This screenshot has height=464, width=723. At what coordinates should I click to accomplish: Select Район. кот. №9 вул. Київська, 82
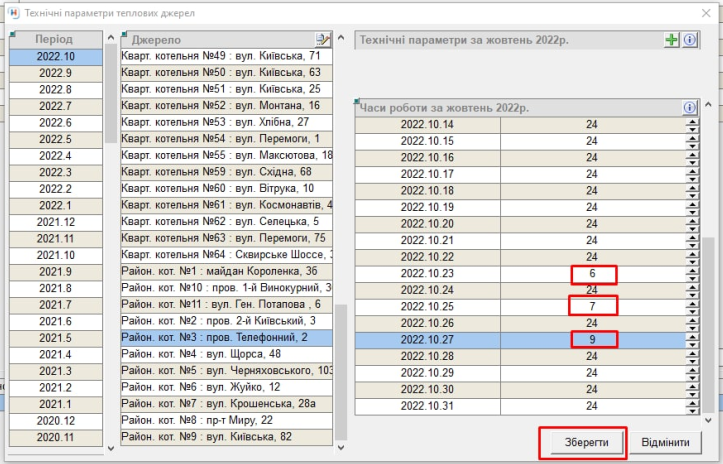[x=226, y=437]
